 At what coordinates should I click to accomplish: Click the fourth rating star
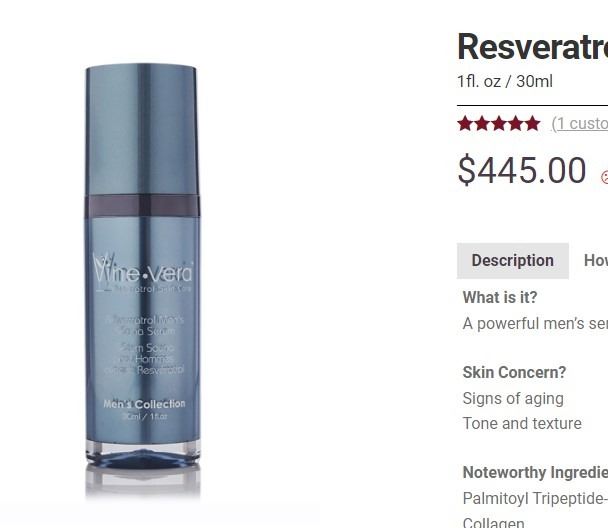tap(515, 124)
